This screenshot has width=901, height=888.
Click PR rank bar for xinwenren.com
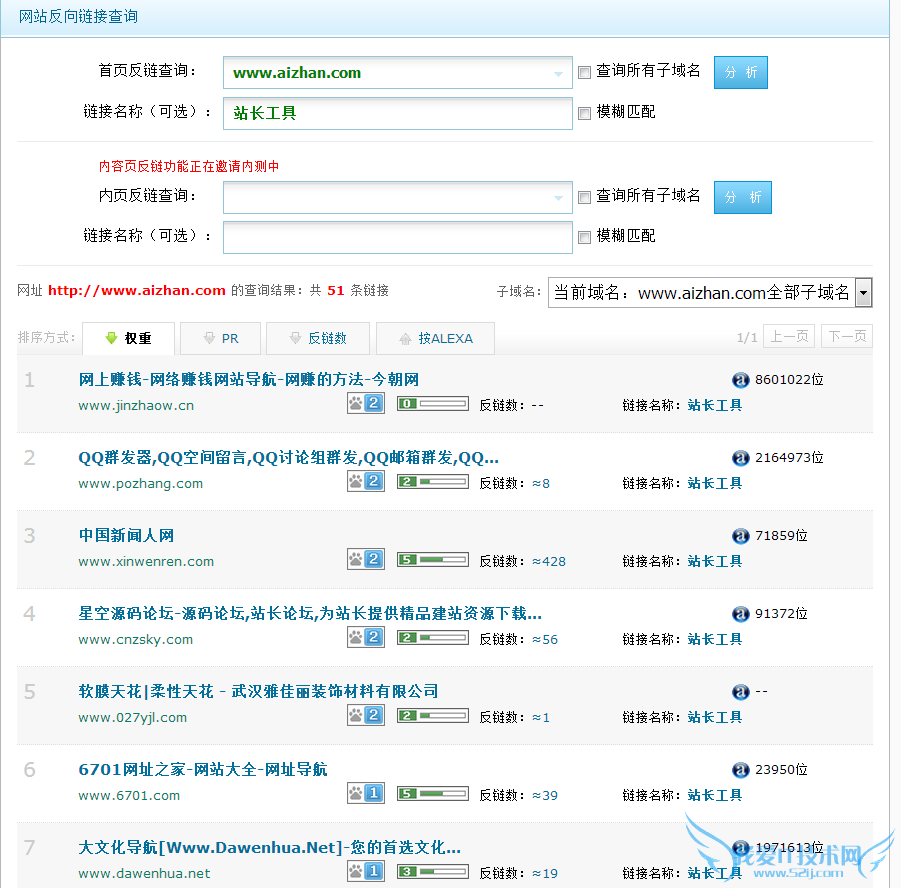click(x=433, y=560)
